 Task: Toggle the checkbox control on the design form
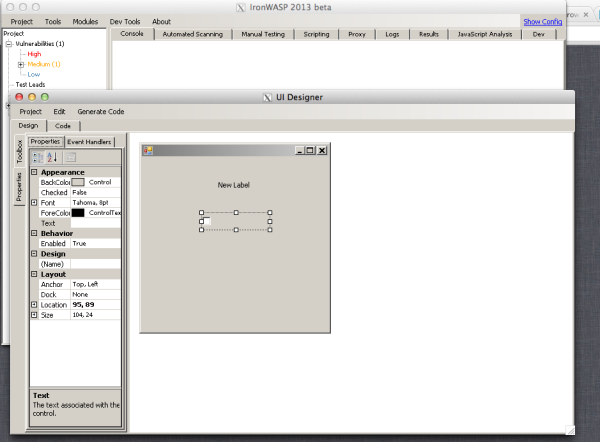point(207,221)
